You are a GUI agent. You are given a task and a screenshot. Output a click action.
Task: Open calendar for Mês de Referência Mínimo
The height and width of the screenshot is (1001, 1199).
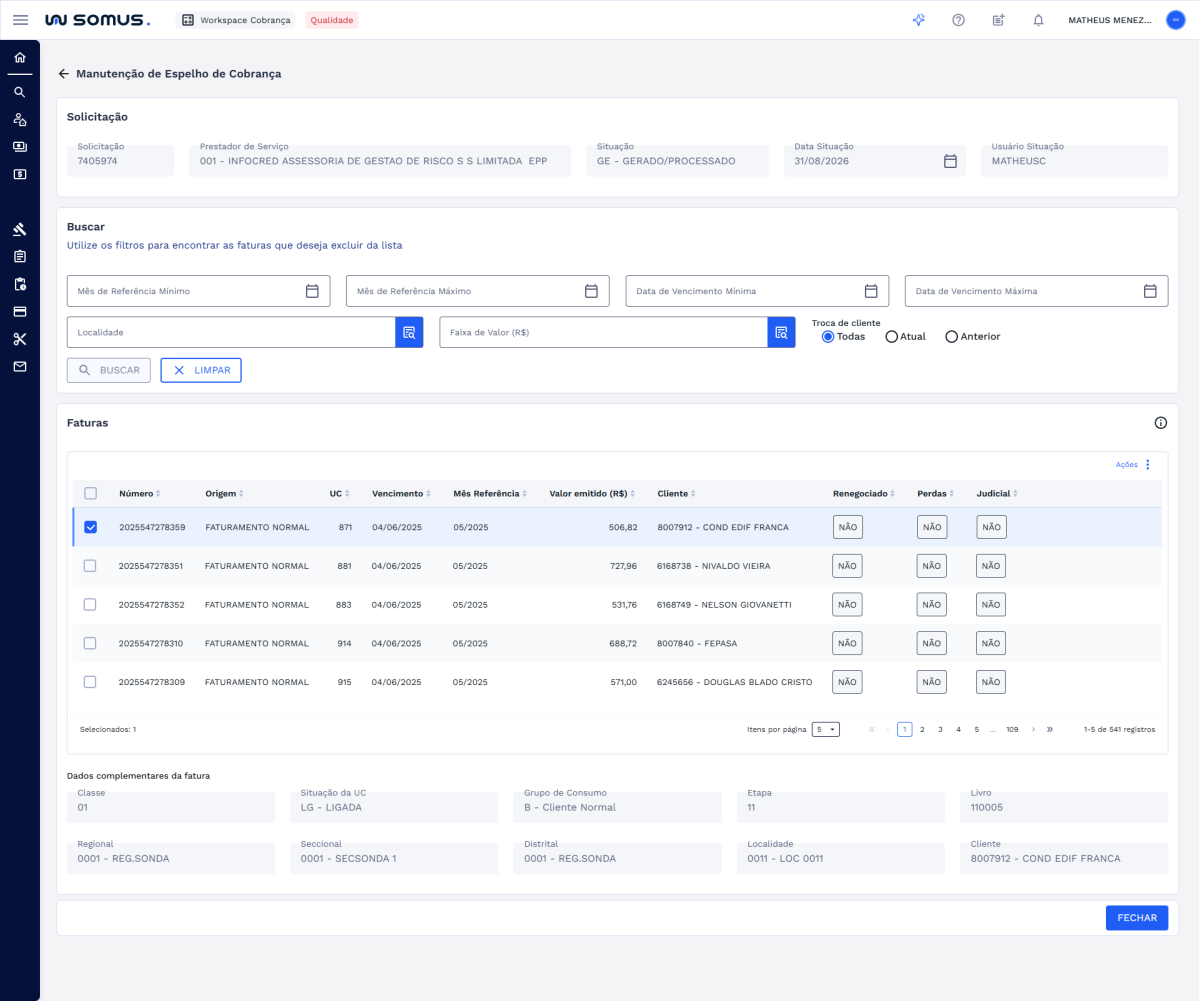tap(312, 291)
